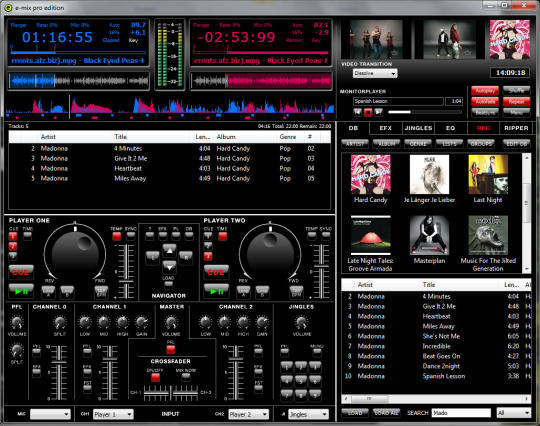
Task: Click Channel 1 LOW knob
Action: pos(85,322)
